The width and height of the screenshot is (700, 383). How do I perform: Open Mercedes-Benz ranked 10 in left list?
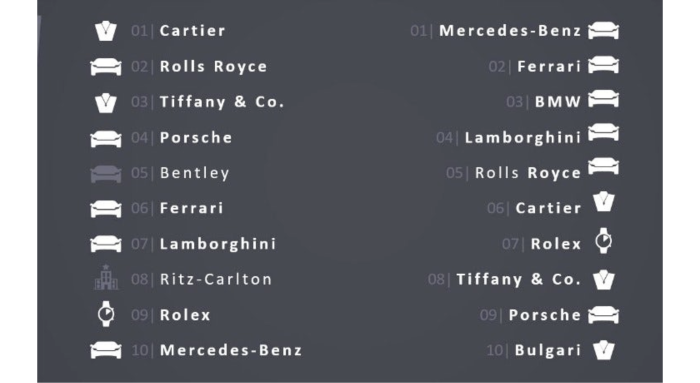click(x=231, y=350)
